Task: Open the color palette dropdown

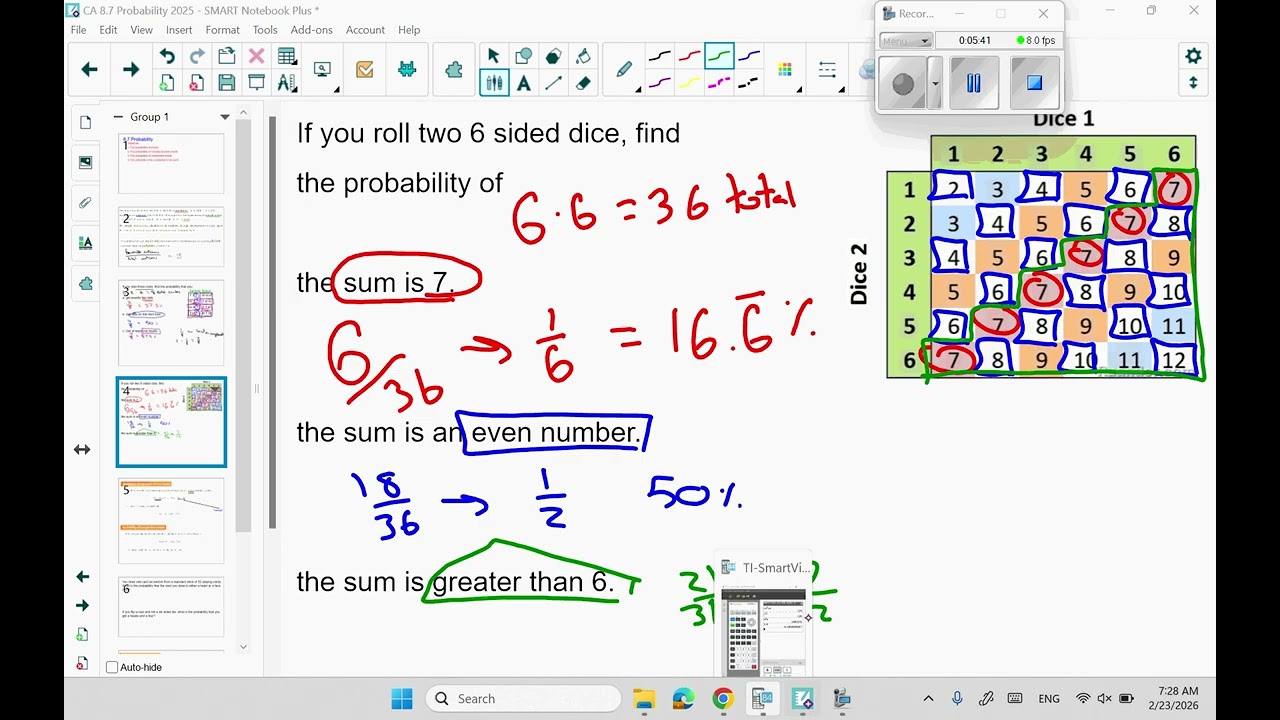Action: tap(785, 70)
